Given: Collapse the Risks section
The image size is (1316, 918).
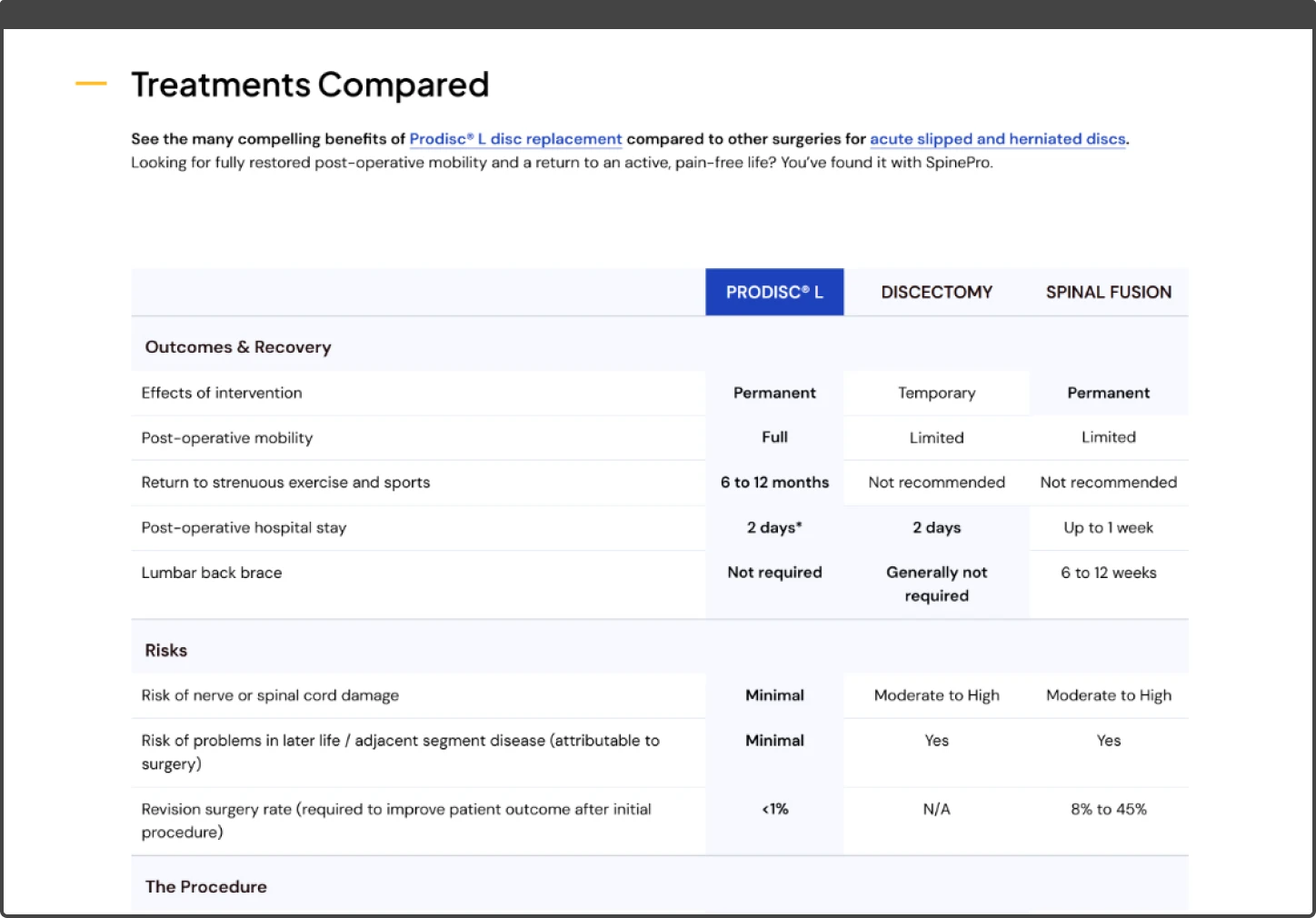Looking at the screenshot, I should (165, 650).
